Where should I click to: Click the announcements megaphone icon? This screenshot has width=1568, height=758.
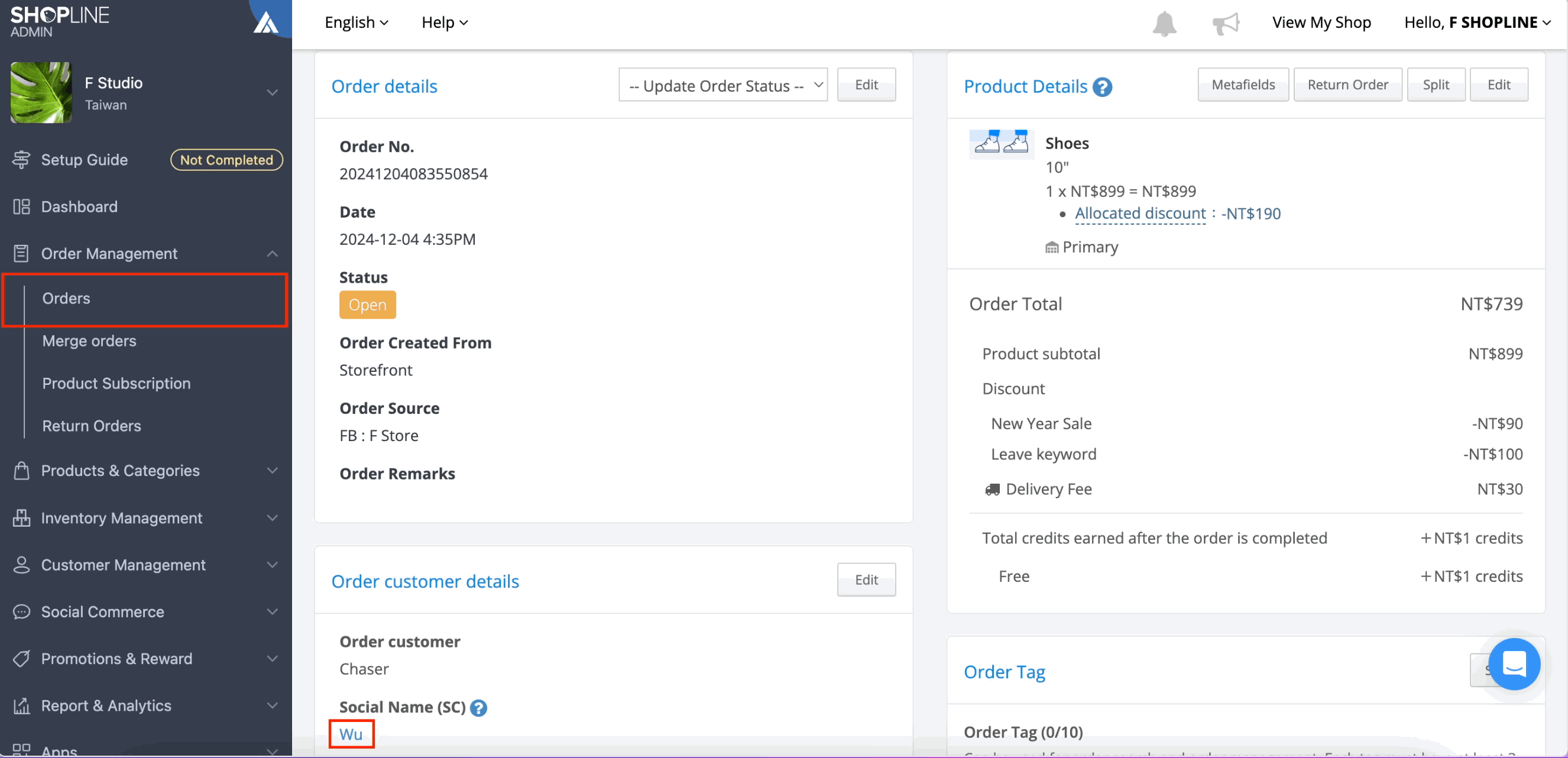click(x=1225, y=23)
